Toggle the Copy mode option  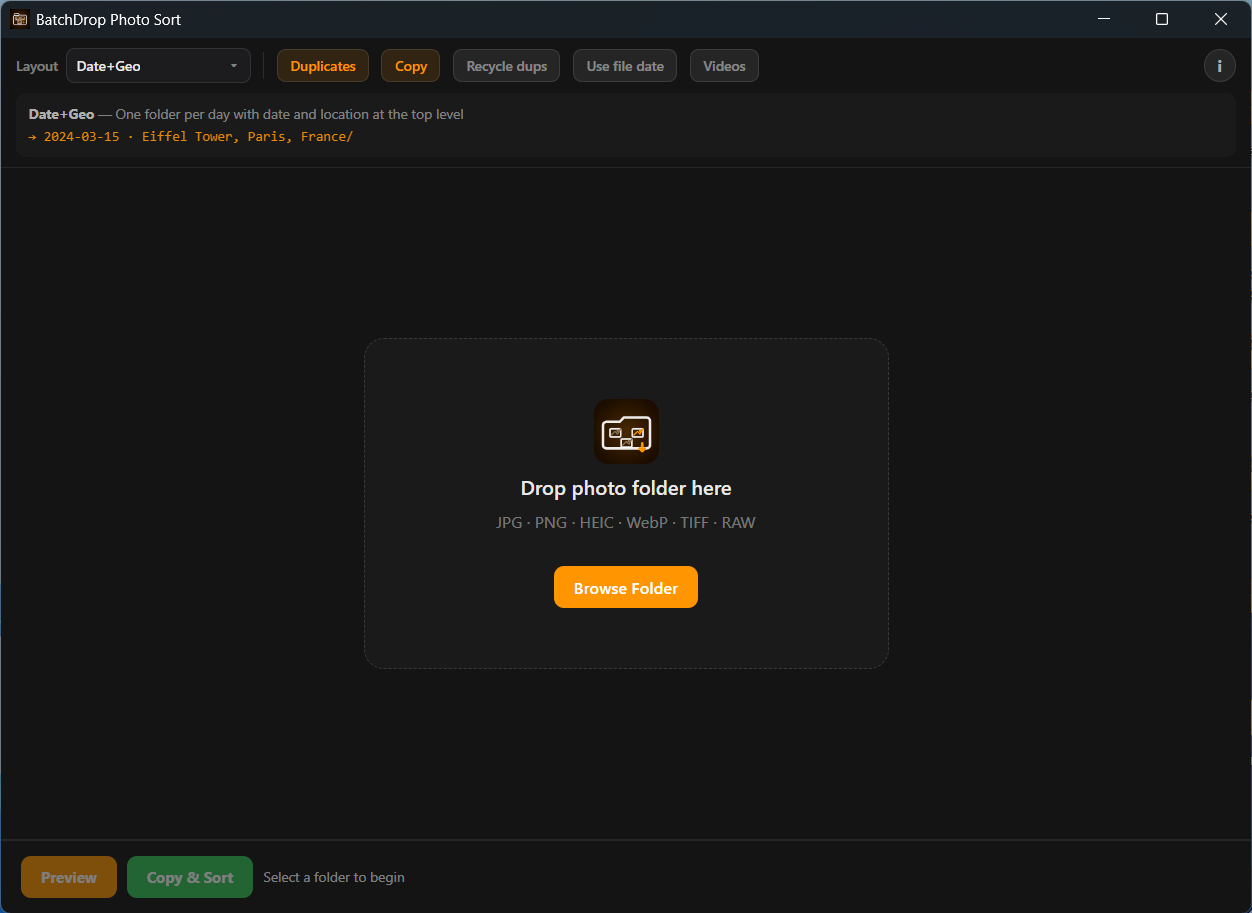410,66
